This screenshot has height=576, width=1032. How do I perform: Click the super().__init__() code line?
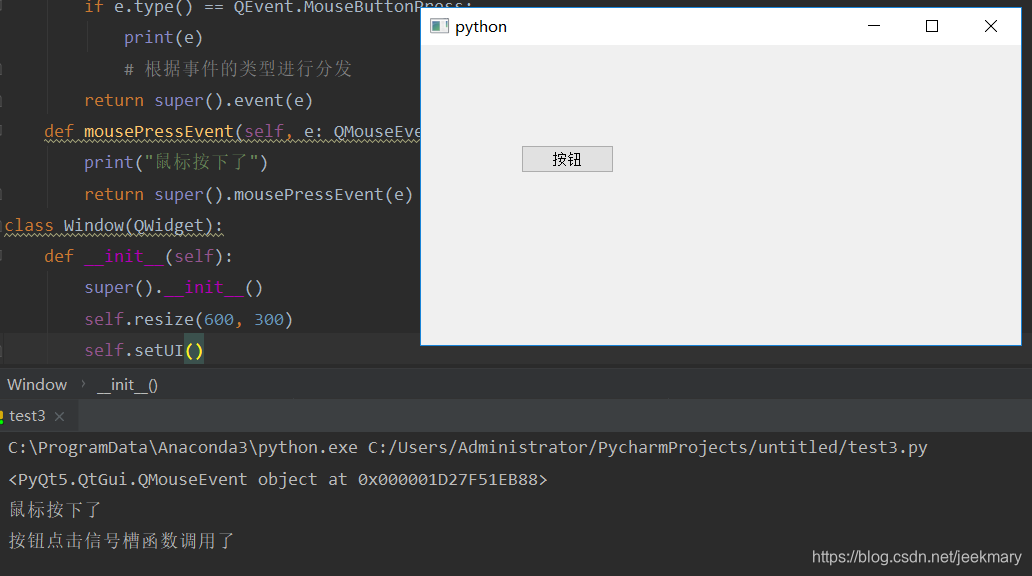174,288
